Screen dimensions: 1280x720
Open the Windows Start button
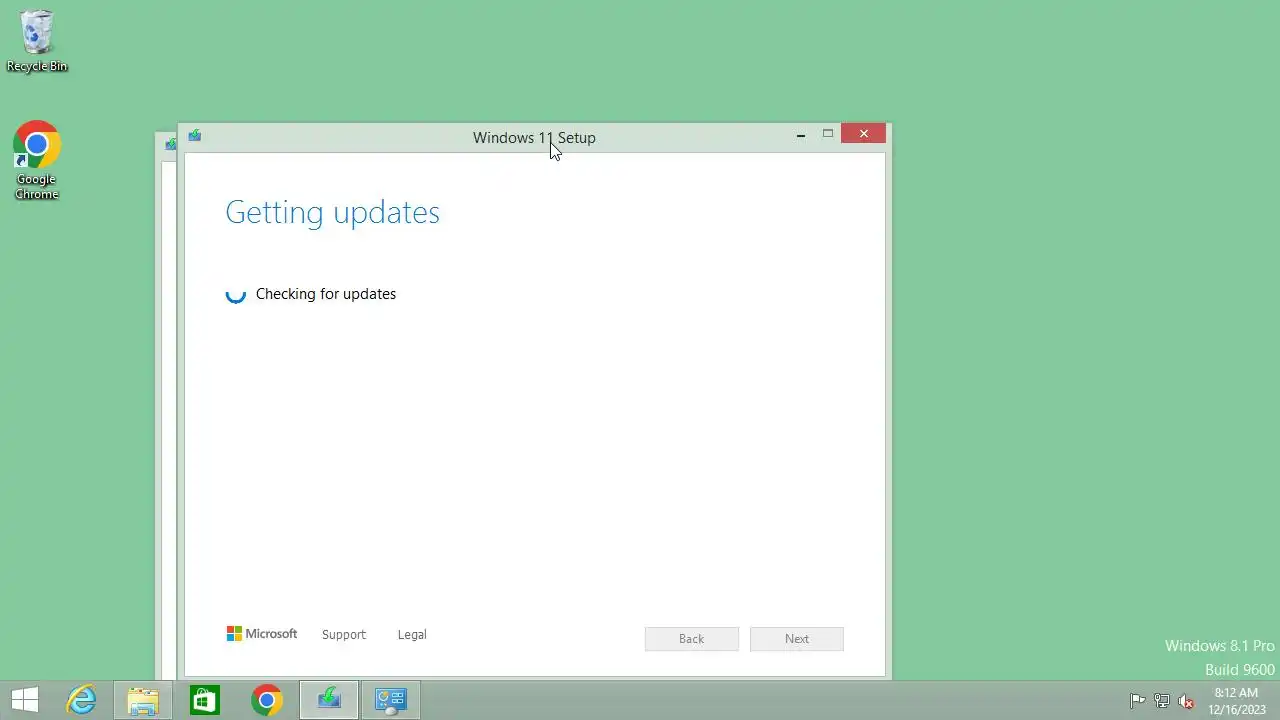point(25,700)
